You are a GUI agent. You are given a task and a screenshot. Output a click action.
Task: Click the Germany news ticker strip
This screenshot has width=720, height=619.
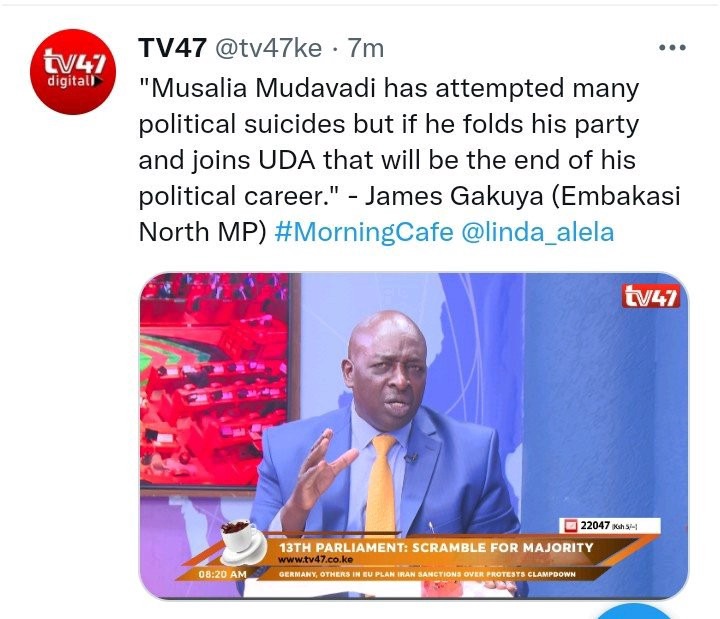pyautogui.click(x=427, y=574)
